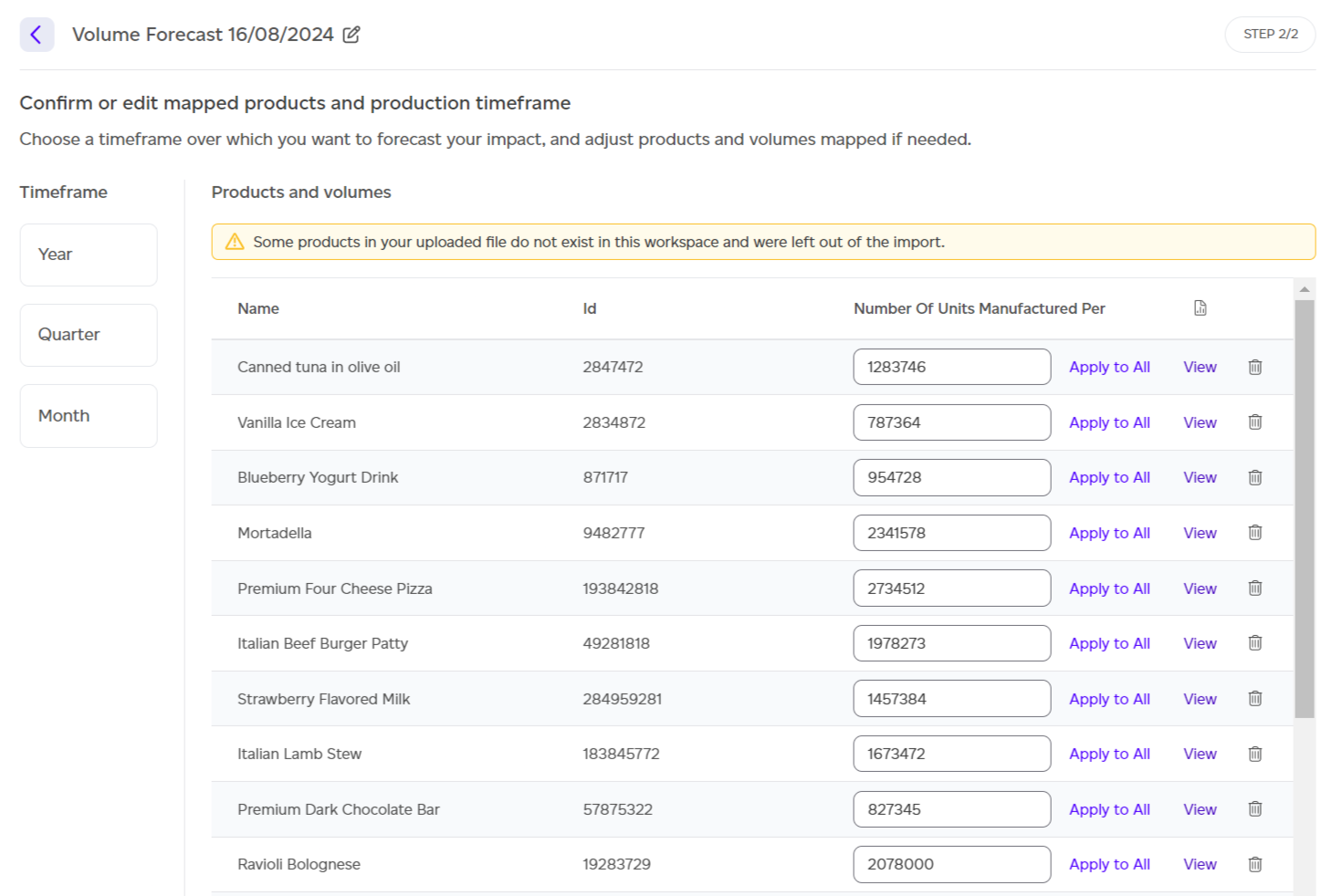Viewport: 1331px width, 896px height.
Task: Edit units field showing 827345
Action: click(x=952, y=809)
